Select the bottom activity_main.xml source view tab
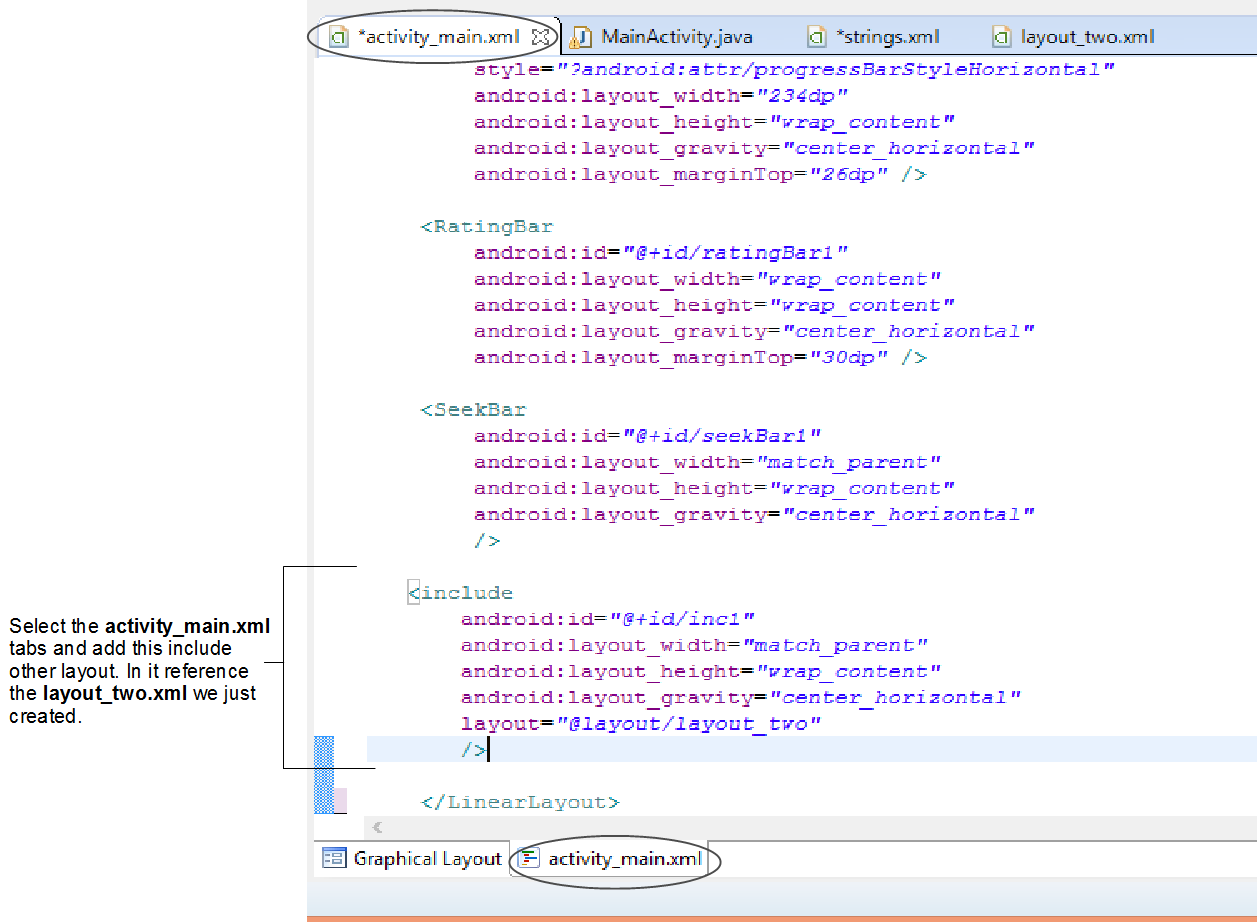Viewport: 1258px width, 922px height. pyautogui.click(x=625, y=858)
